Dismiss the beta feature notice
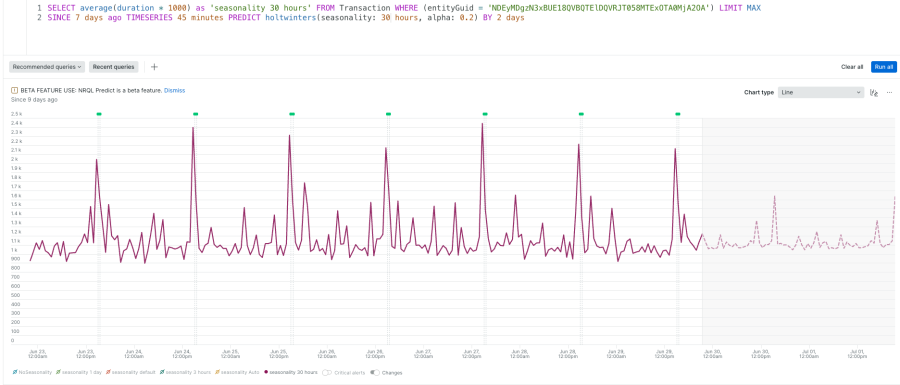Screen dimensions: 900x385 174,91
